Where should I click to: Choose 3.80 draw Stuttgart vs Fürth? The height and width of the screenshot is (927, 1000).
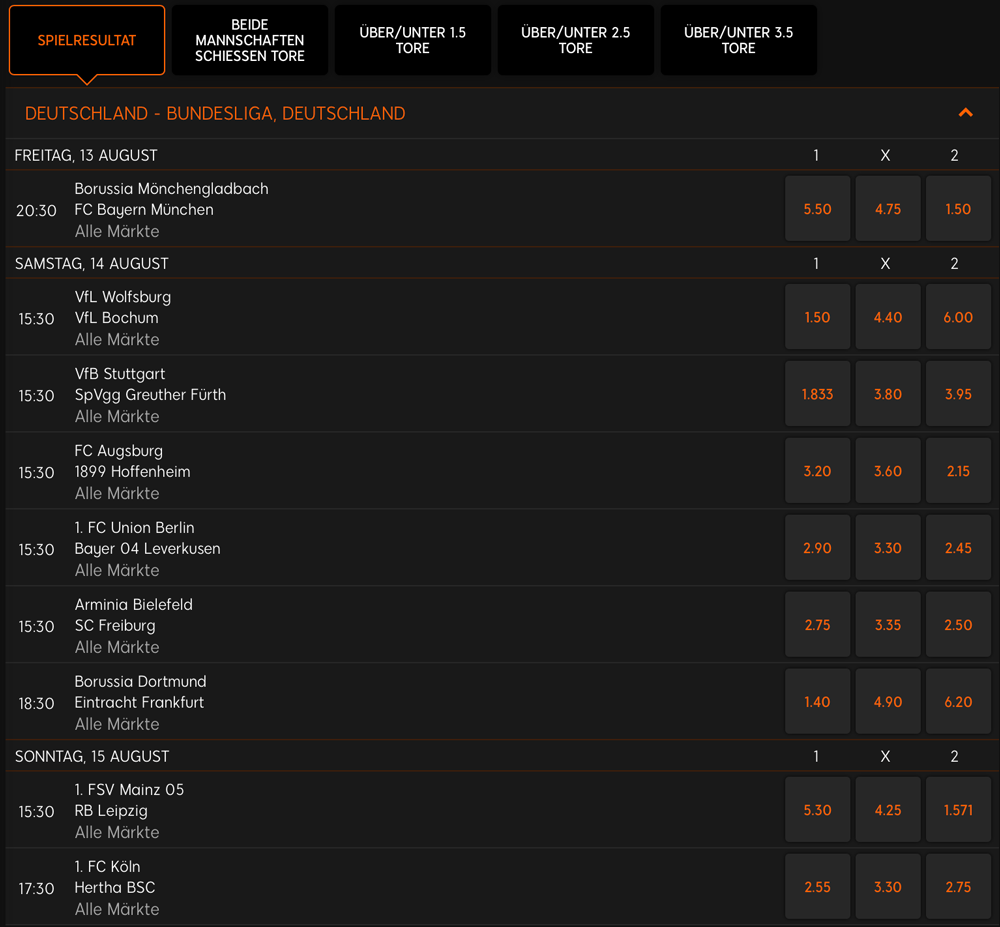coord(888,394)
